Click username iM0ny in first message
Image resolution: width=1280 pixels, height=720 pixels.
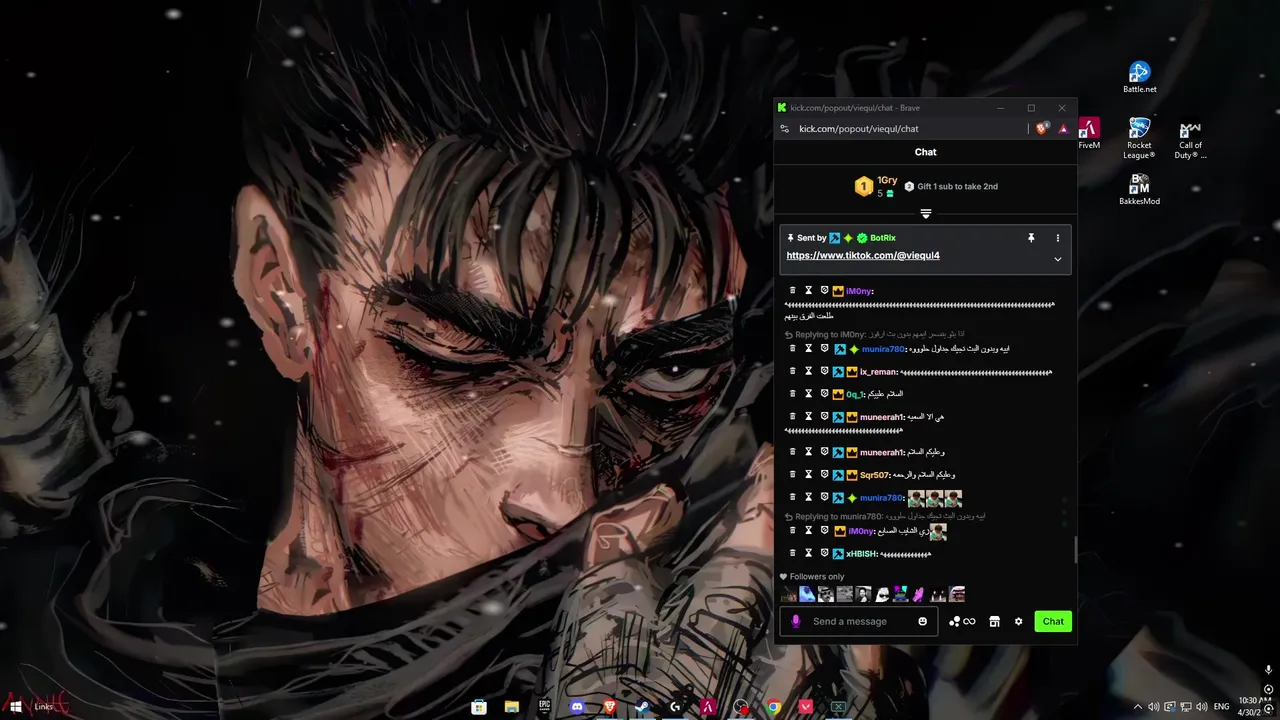coord(860,291)
